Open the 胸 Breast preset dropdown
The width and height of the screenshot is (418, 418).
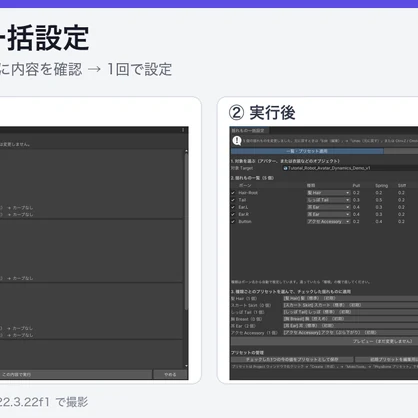[350, 319]
